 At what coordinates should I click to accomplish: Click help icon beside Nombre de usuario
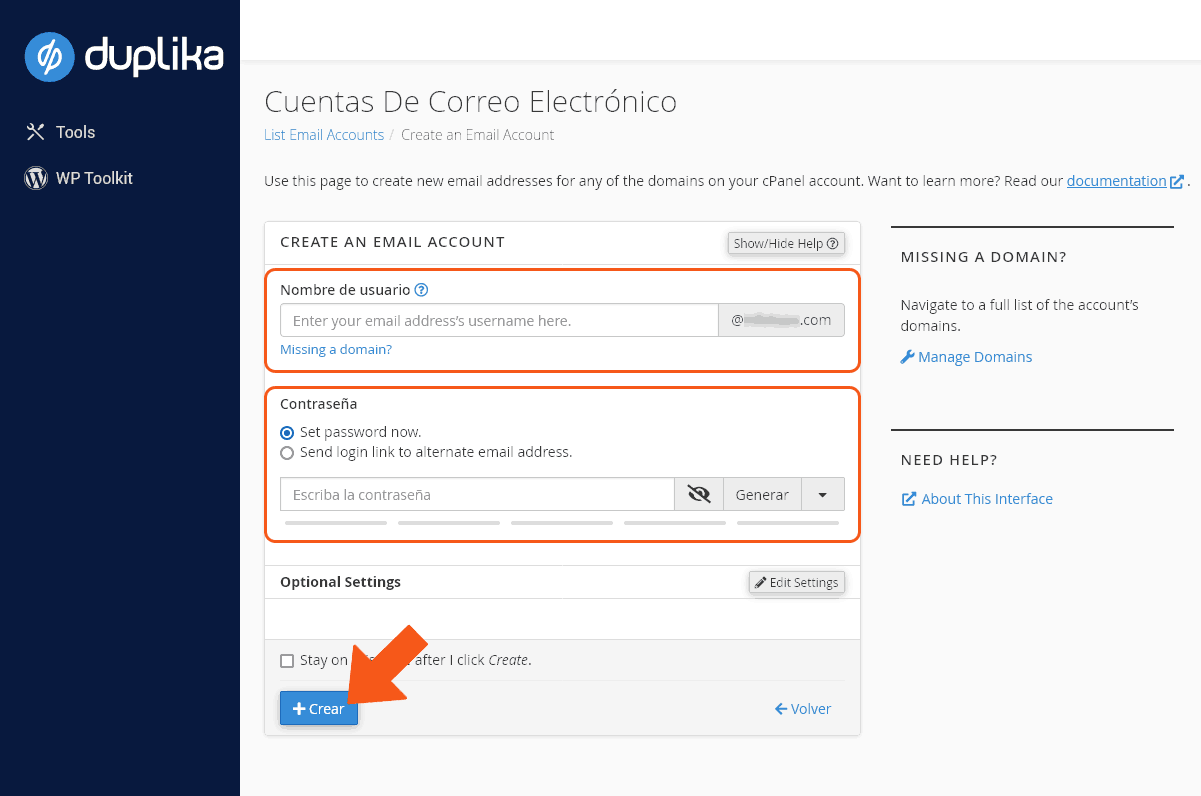pyautogui.click(x=421, y=290)
